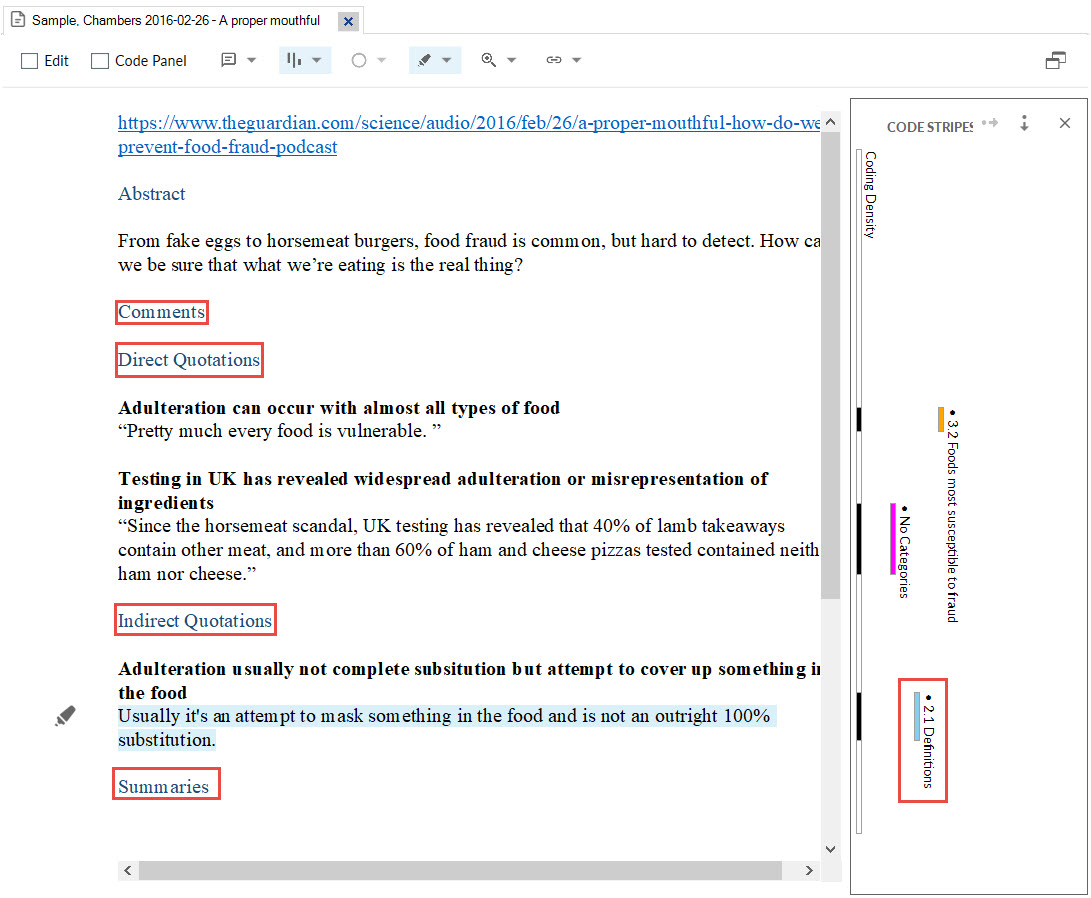Click the coding stripes toolbar icon

tap(294, 61)
